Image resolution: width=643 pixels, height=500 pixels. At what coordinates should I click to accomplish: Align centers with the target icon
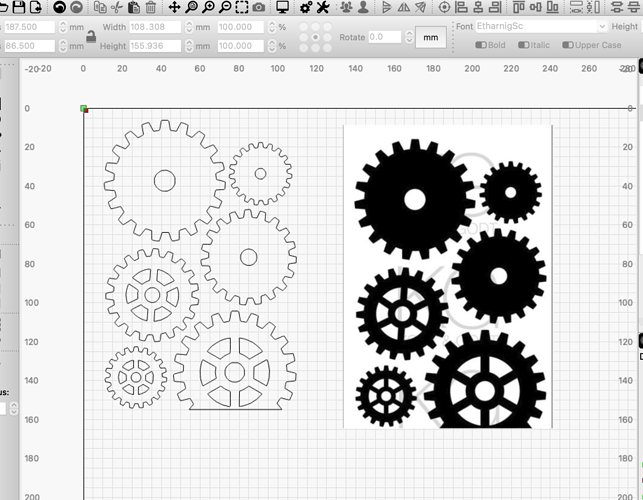[444, 7]
